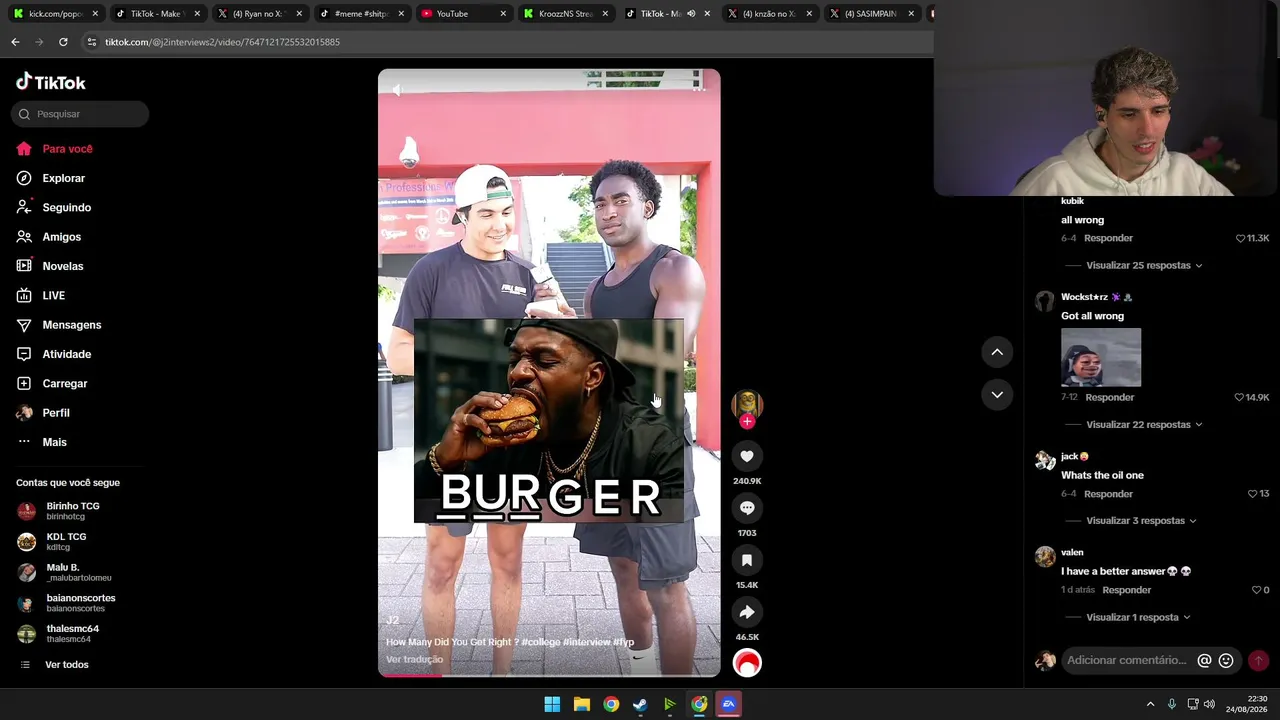
Task: Open the Windows Start menu
Action: (x=552, y=704)
